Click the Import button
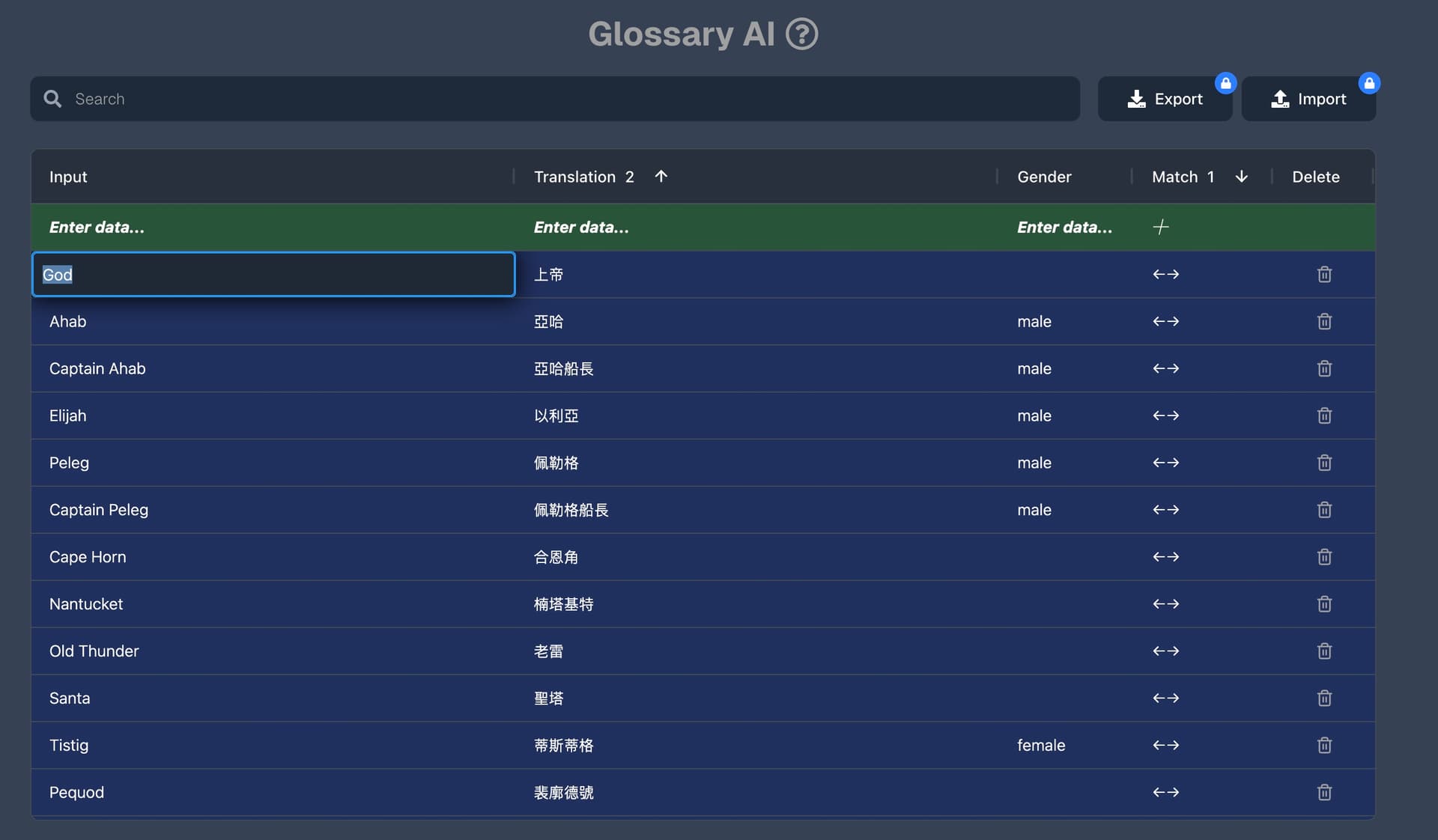Screen dimensions: 1438x840 click(x=1308, y=98)
